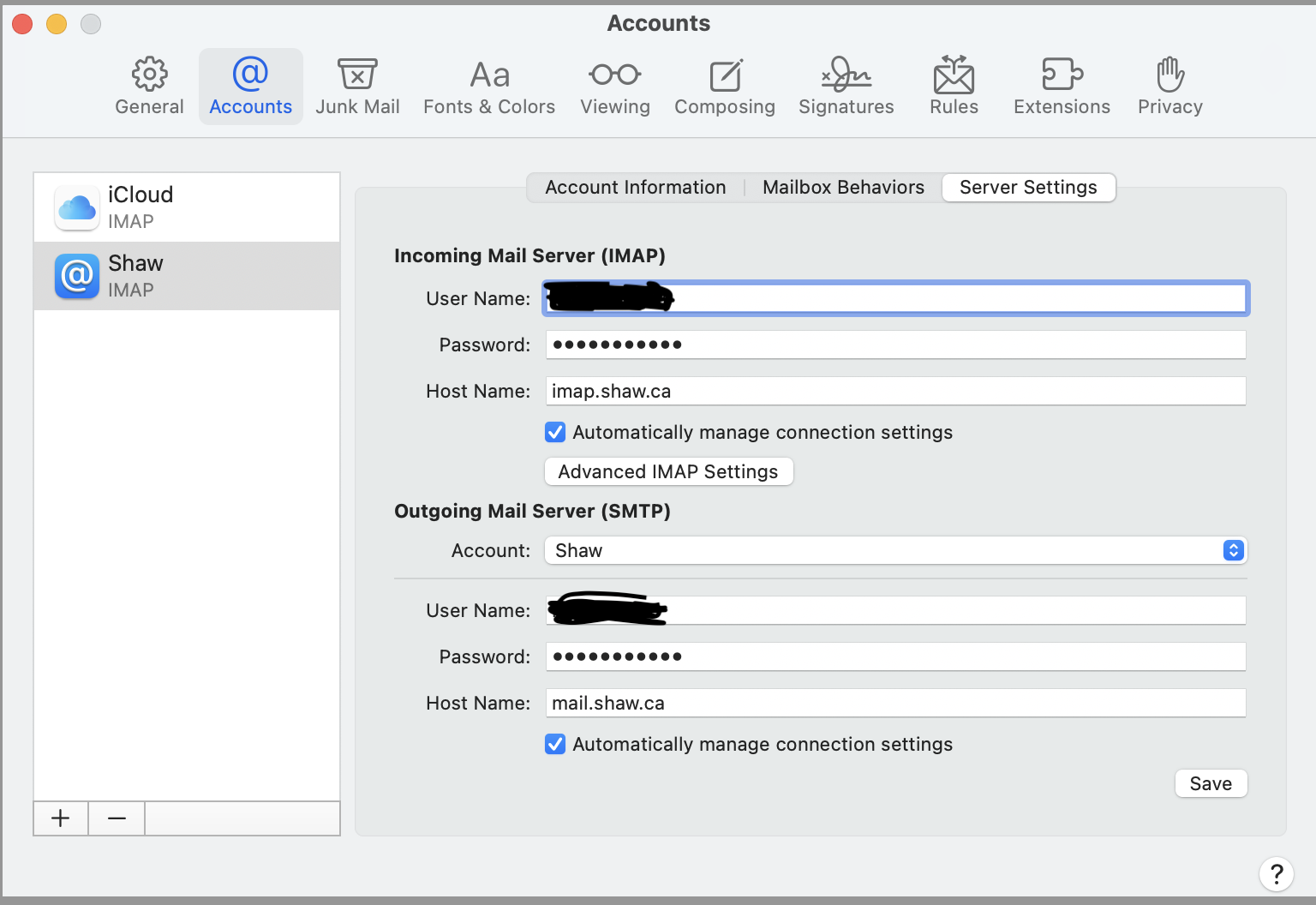This screenshot has width=1316, height=905.
Task: Click the Save button
Action: (x=1211, y=783)
